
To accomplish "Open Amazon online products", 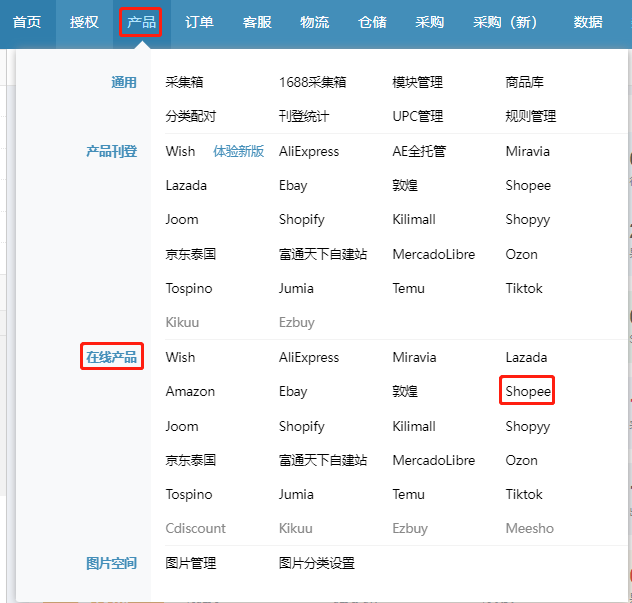I will [190, 392].
